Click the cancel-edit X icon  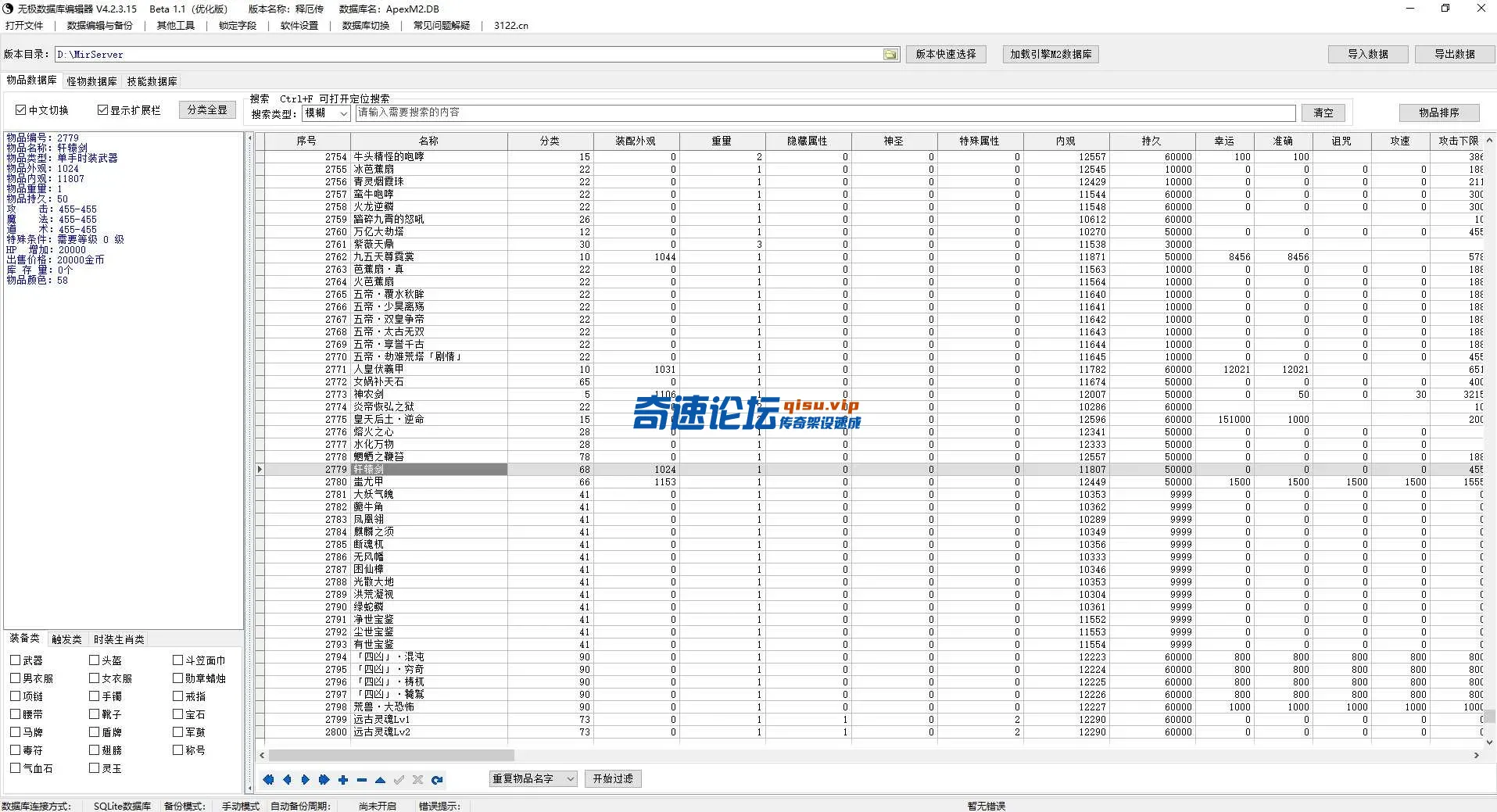[x=417, y=779]
